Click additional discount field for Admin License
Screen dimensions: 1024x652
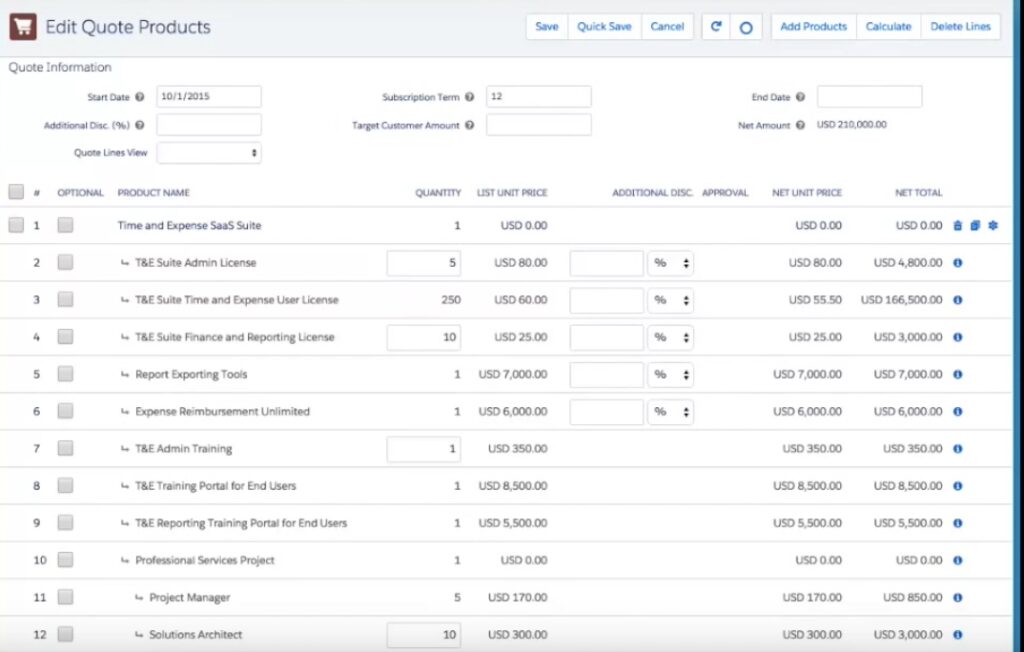607,263
